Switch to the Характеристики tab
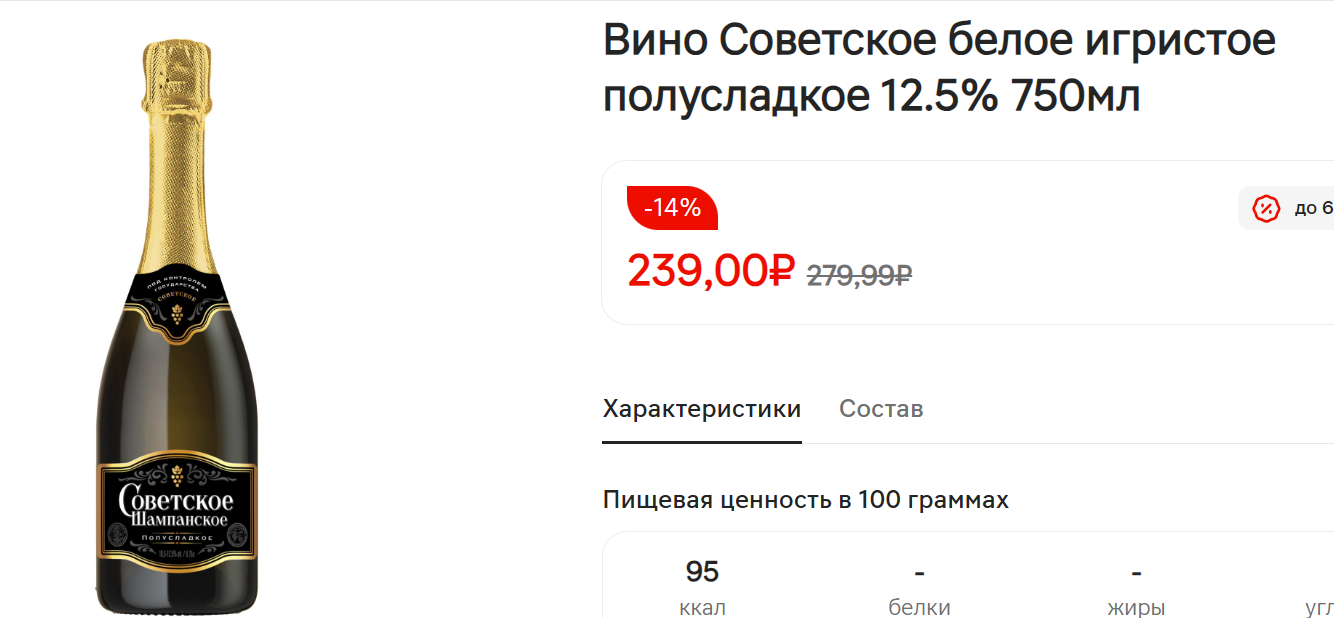Image resolution: width=1334 pixels, height=618 pixels. (x=702, y=409)
